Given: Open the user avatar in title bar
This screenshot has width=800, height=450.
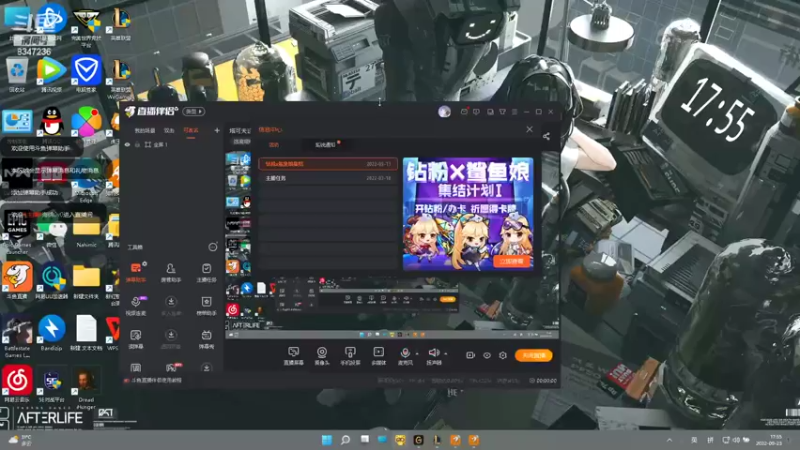Looking at the screenshot, I should click(444, 112).
